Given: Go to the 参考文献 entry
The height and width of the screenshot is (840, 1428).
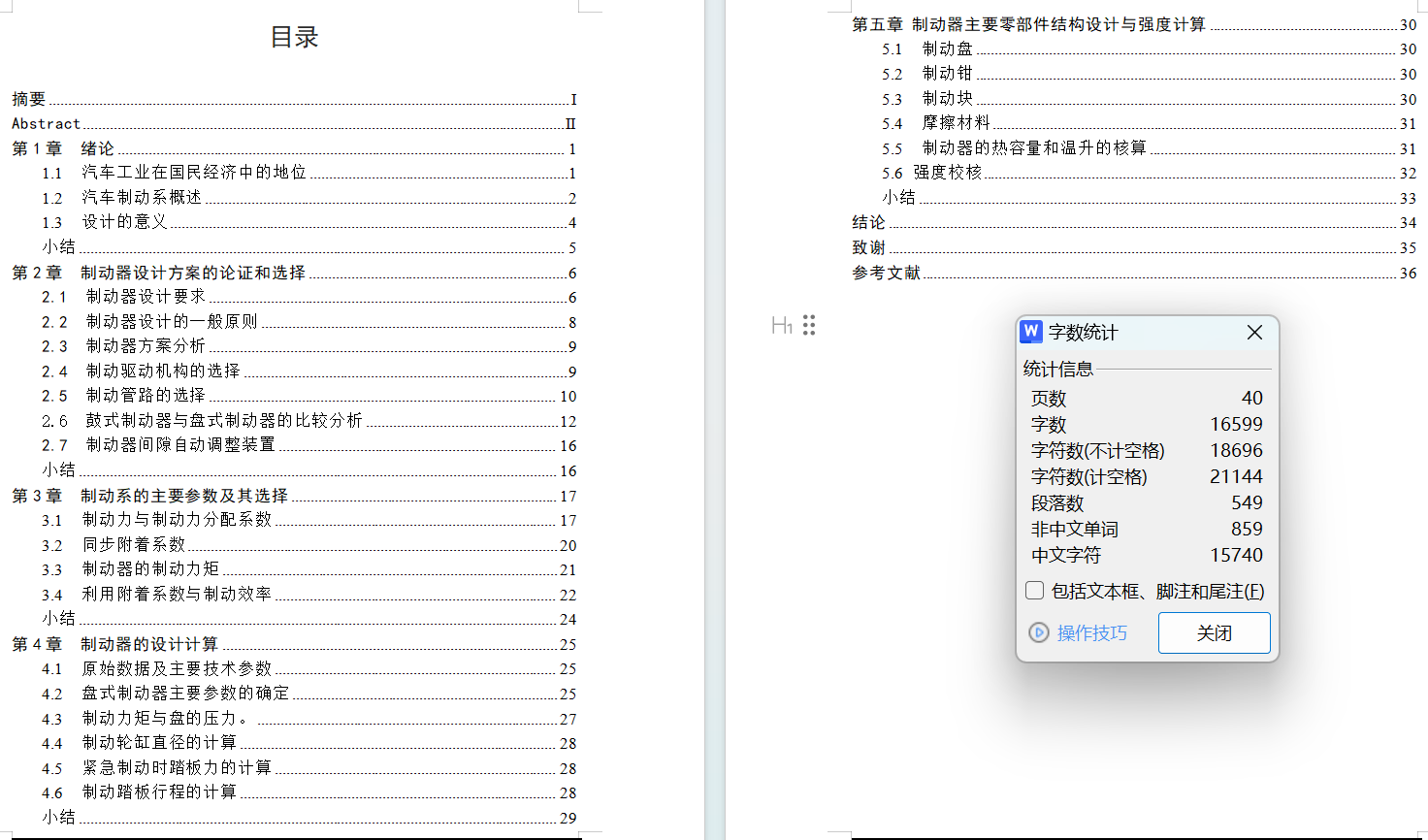Looking at the screenshot, I should (1134, 273).
